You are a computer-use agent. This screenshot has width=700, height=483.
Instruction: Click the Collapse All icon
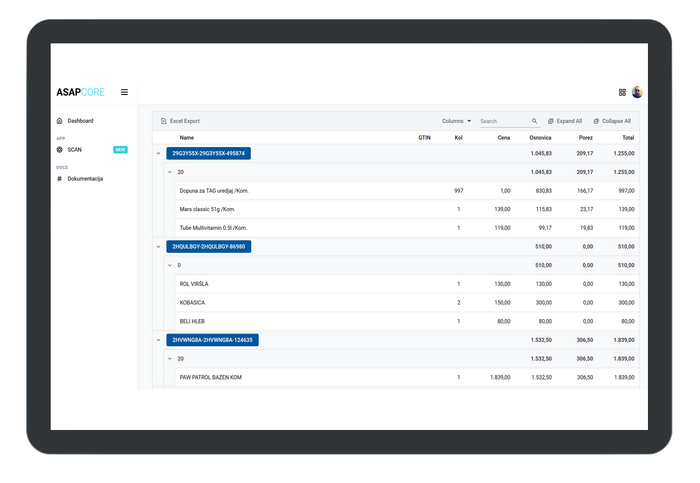(596, 121)
